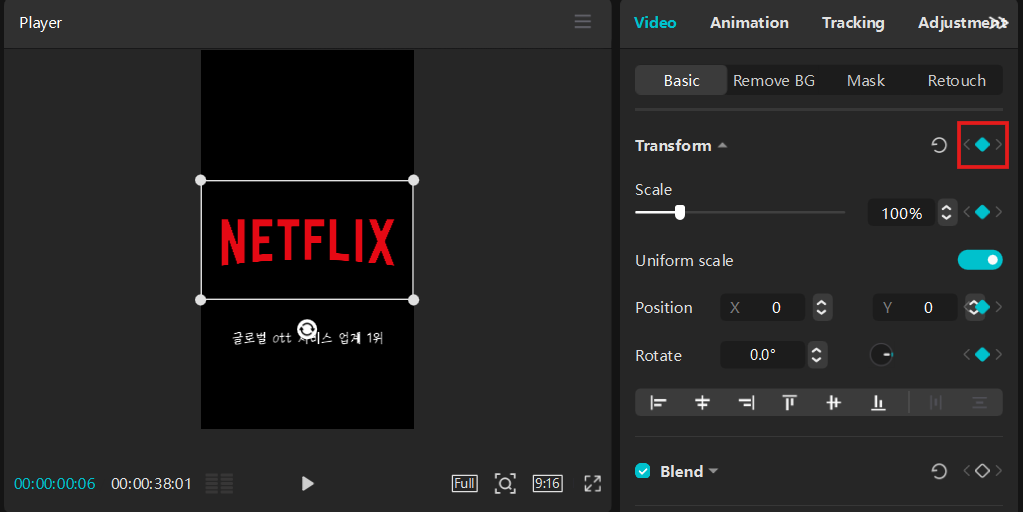The width and height of the screenshot is (1023, 512).
Task: Open the Retouch sub-tab
Action: [956, 80]
